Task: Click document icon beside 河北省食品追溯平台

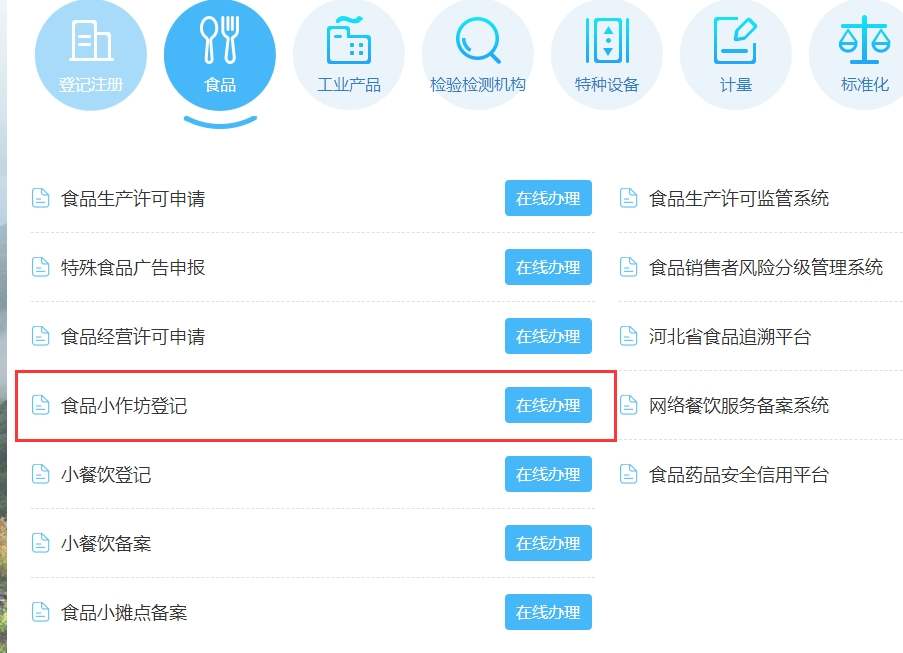Action: [628, 336]
